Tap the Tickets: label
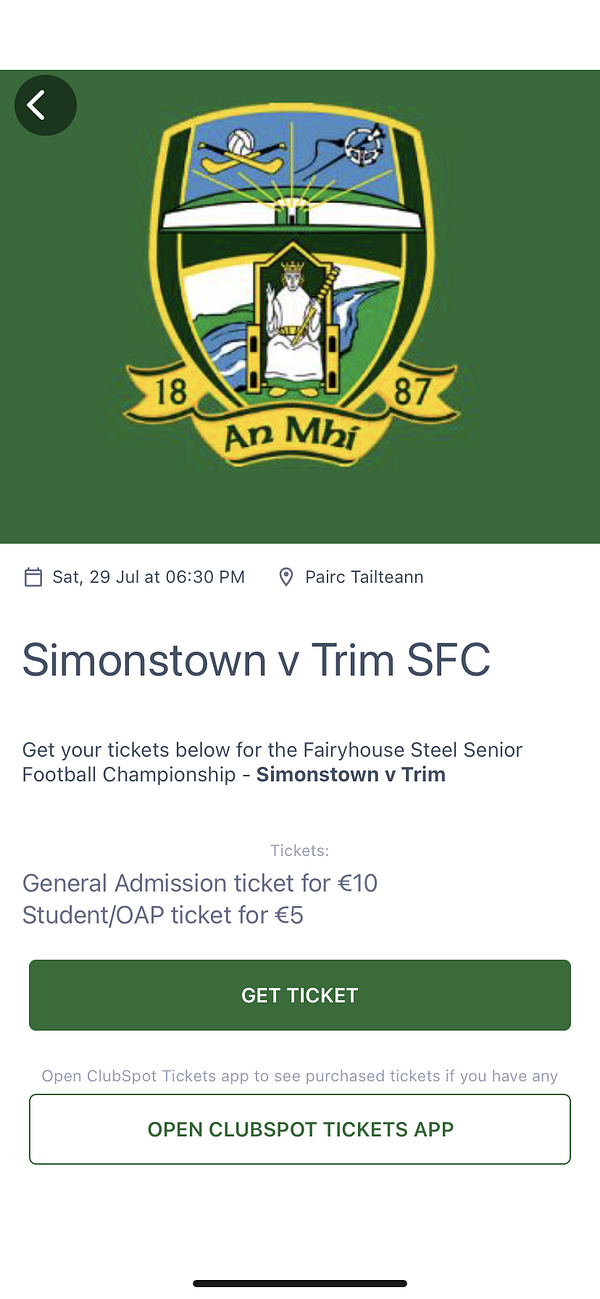 tap(300, 851)
